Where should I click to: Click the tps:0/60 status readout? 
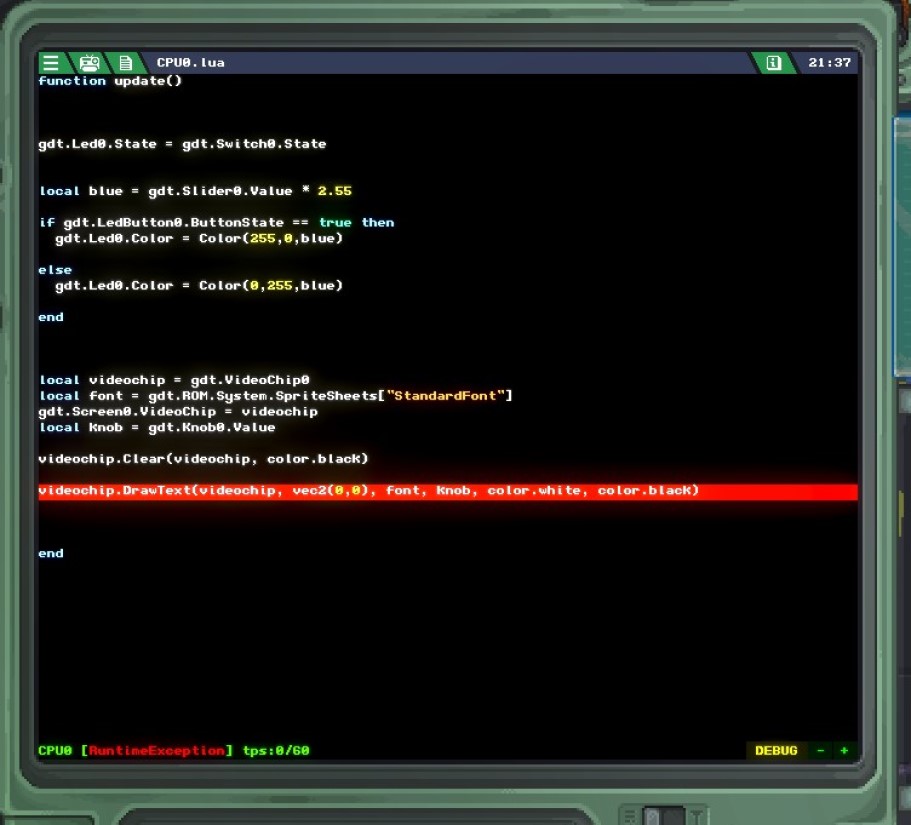(276, 750)
